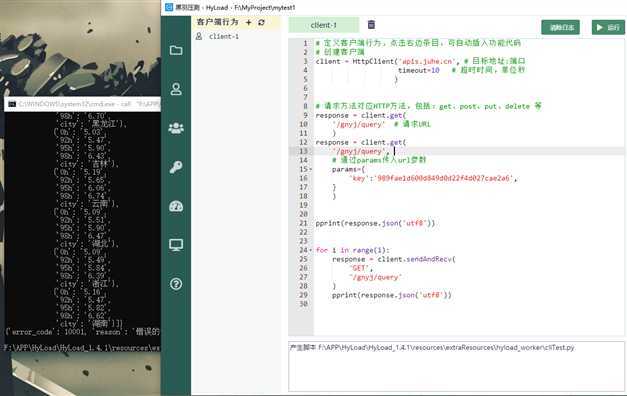Image resolution: width=627 pixels, height=396 pixels.
Task: Click the cmd.exe window title bar
Action: tap(82, 104)
